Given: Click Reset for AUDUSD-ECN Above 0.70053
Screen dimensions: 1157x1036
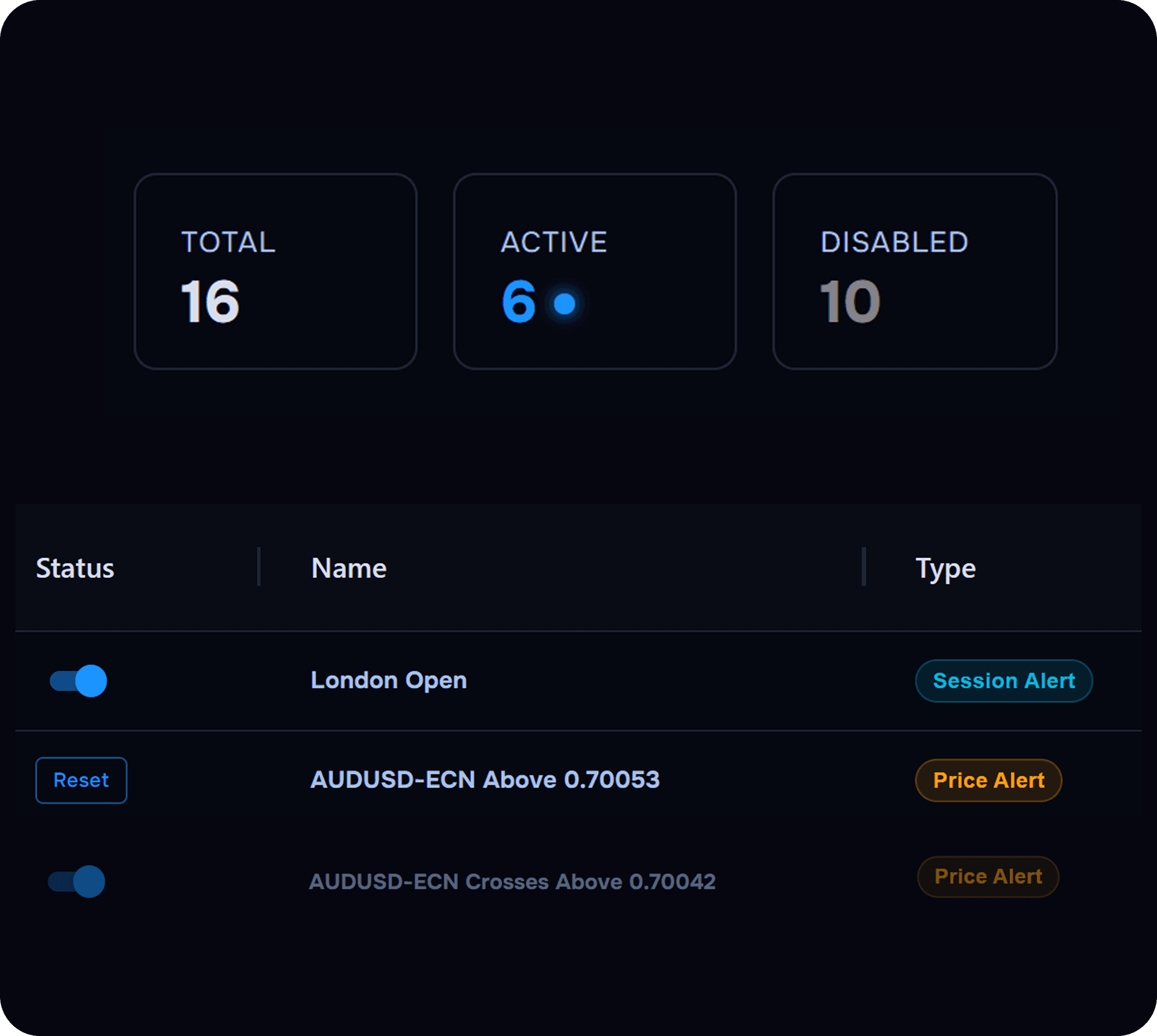Looking at the screenshot, I should coord(81,780).
